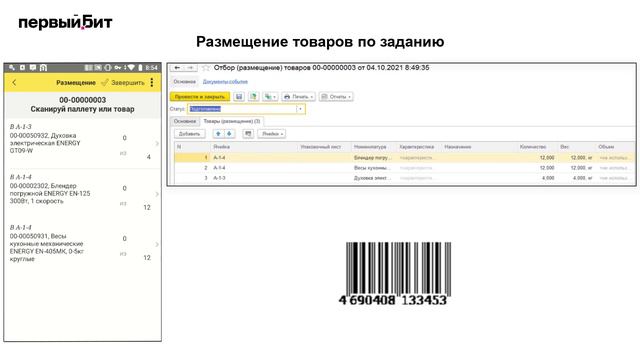640x360 pixels.
Task: Switch to Товары (размещение) (3) tab
Action: point(232,121)
